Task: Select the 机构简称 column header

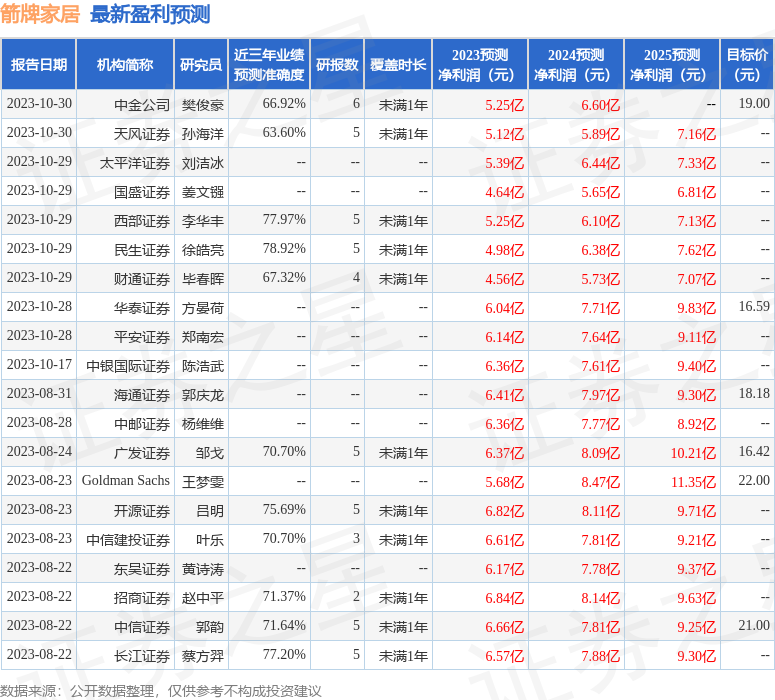Action: click(x=125, y=65)
